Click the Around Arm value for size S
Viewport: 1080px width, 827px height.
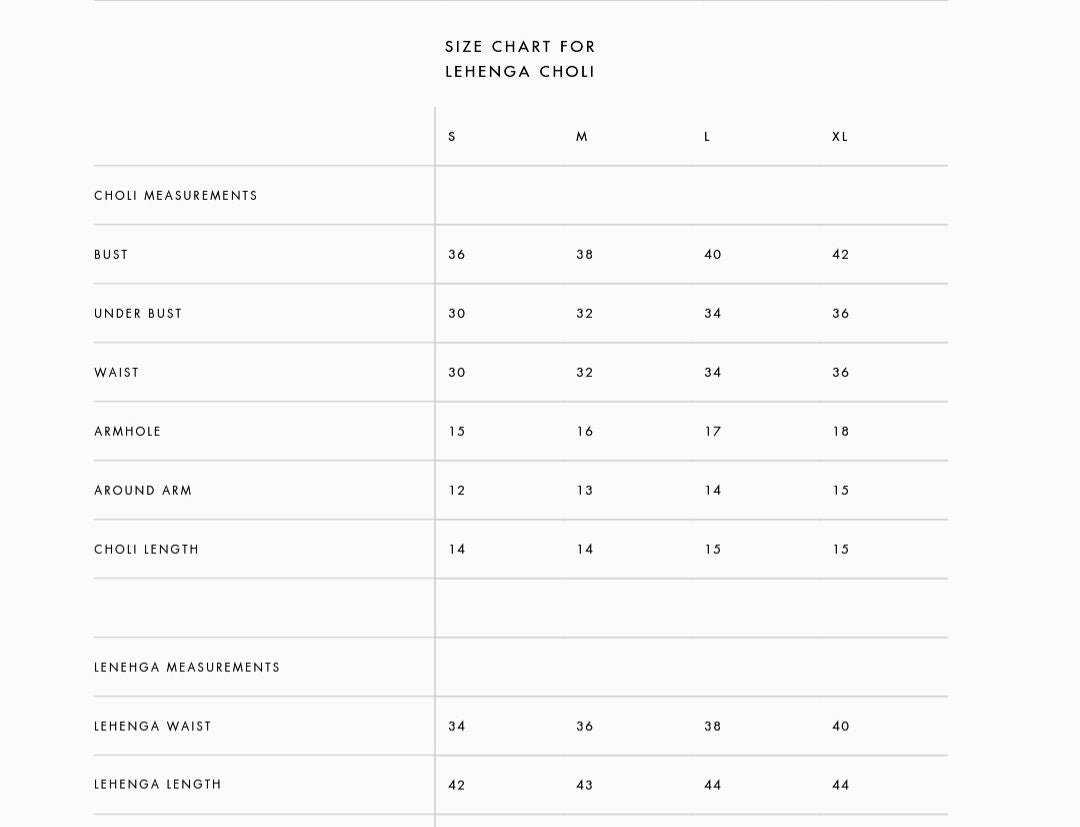click(x=457, y=491)
